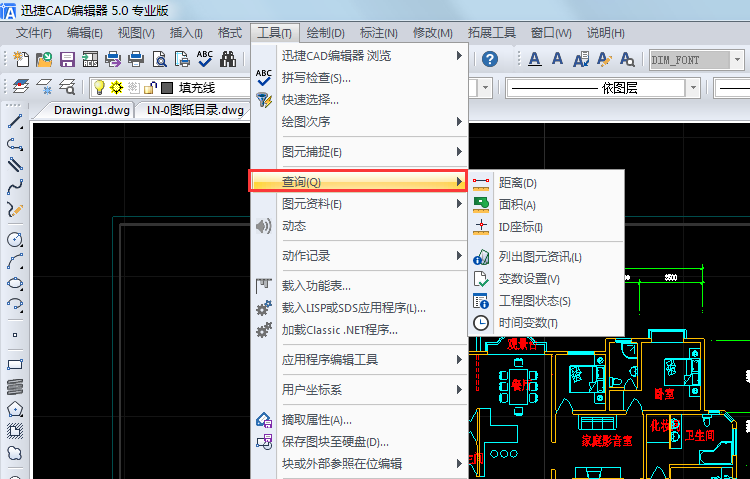The height and width of the screenshot is (479, 750).
Task: Open the 修改(M) menu
Action: 433,33
